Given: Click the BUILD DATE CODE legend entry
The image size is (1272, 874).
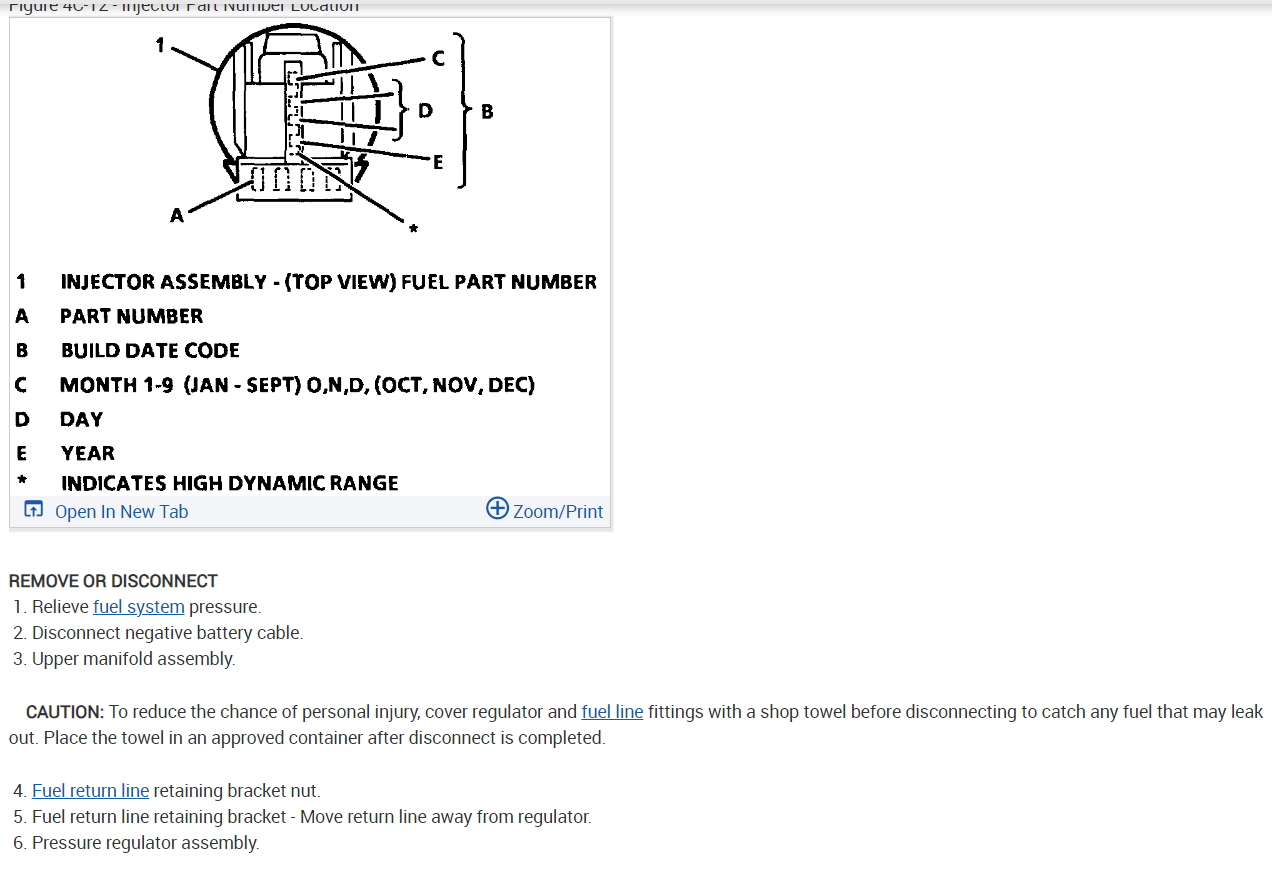Looking at the screenshot, I should (150, 350).
